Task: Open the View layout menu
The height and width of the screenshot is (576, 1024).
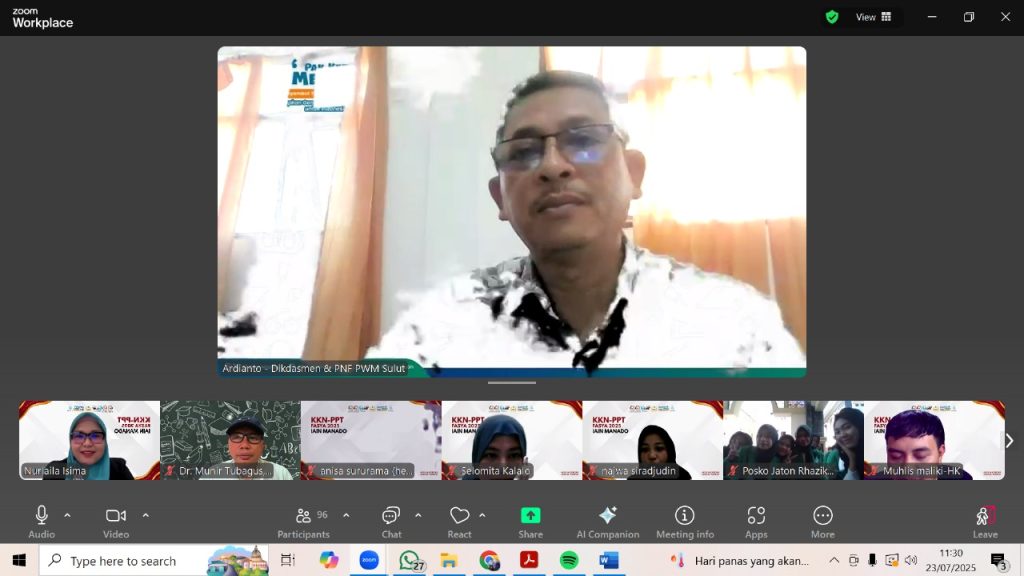Action: tap(873, 17)
